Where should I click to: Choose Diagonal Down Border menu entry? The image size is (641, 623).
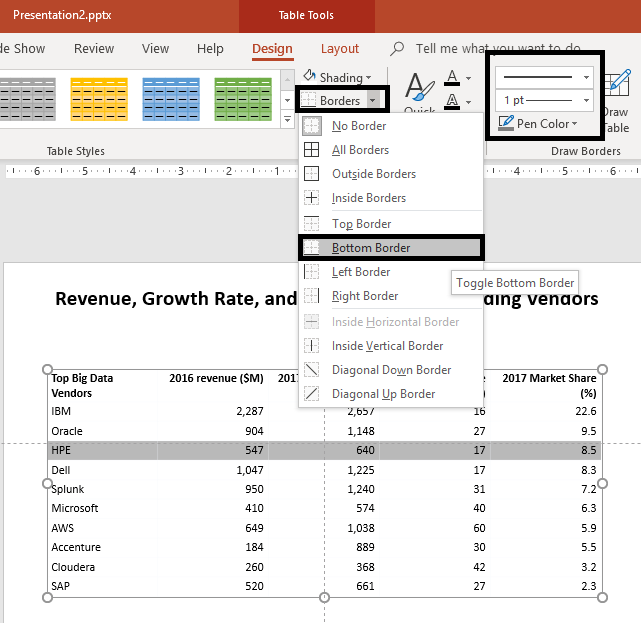tap(391, 370)
